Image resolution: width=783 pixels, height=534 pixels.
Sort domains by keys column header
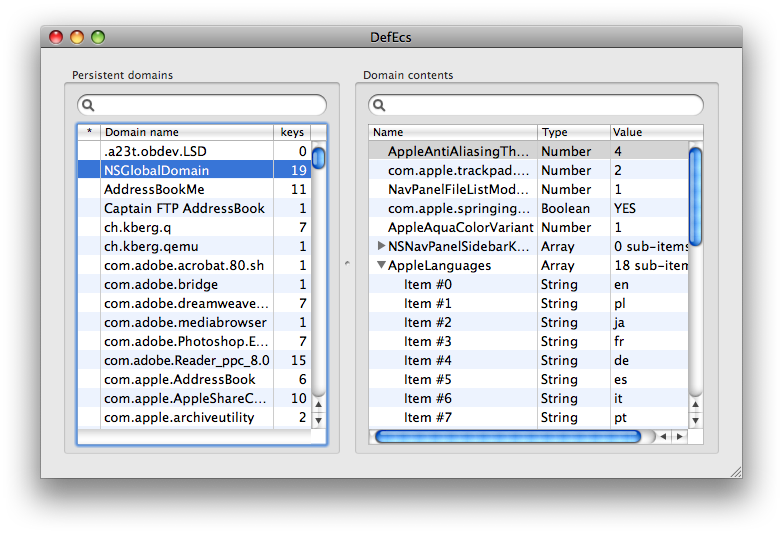[x=292, y=132]
